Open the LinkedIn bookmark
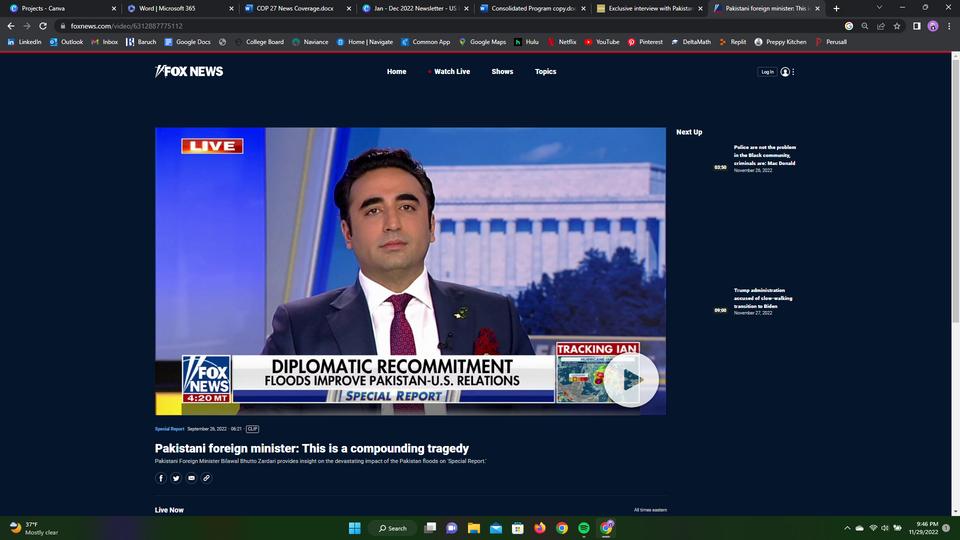Viewport: 960px width, 540px height. [x=24, y=42]
